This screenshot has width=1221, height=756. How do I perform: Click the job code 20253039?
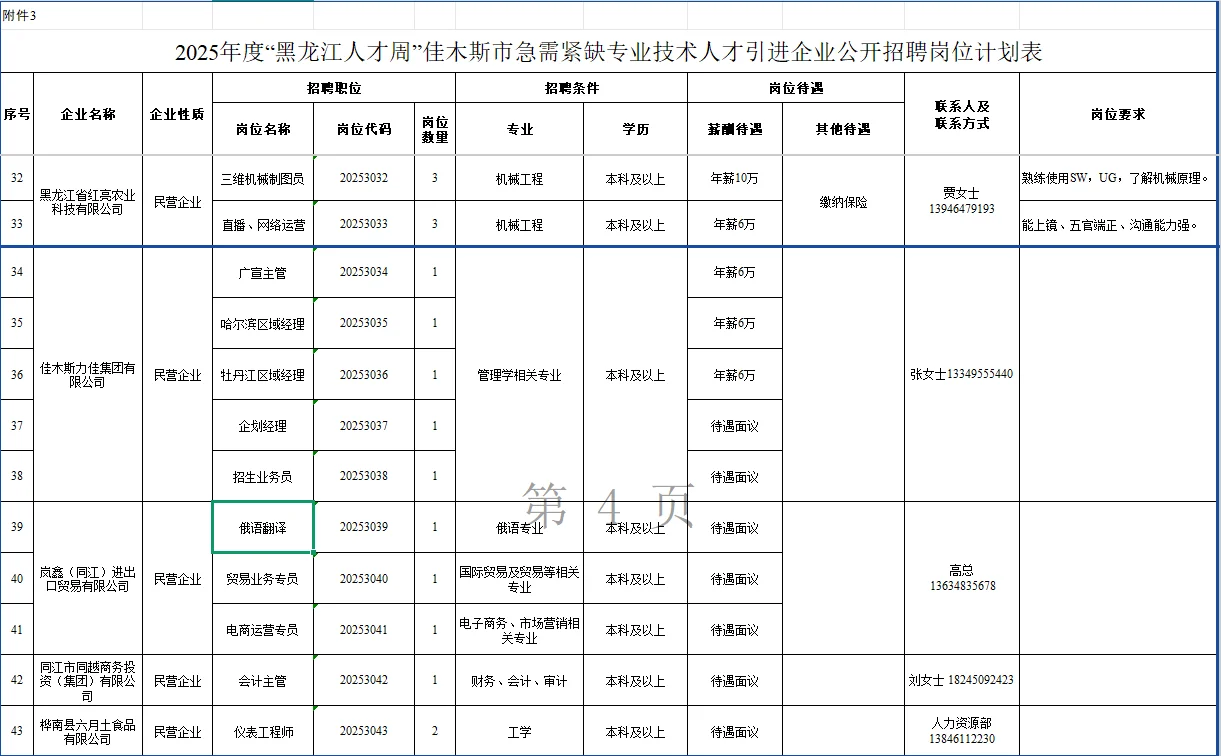(x=364, y=527)
